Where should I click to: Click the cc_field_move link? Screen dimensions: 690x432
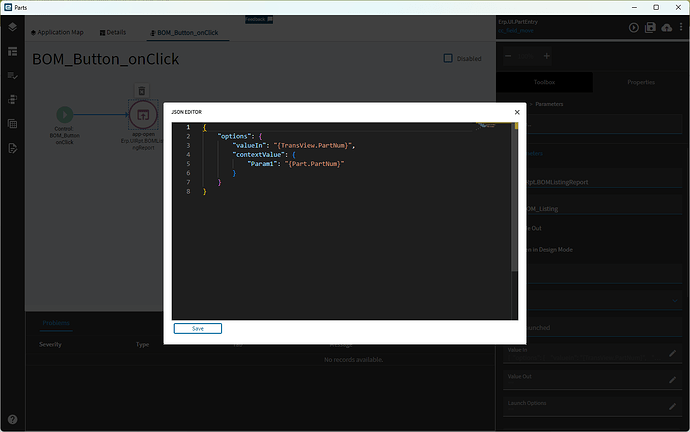(516, 31)
